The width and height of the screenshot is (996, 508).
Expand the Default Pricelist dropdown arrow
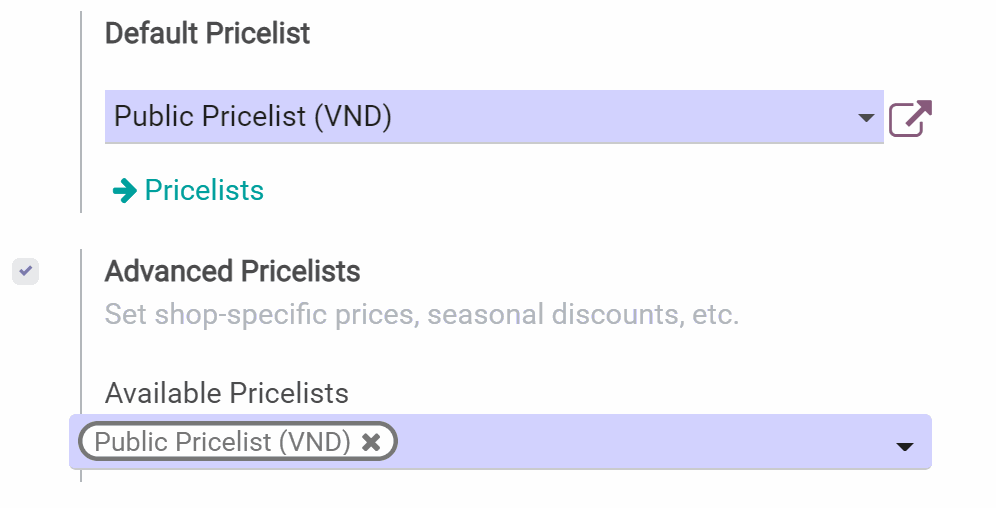coord(866,118)
